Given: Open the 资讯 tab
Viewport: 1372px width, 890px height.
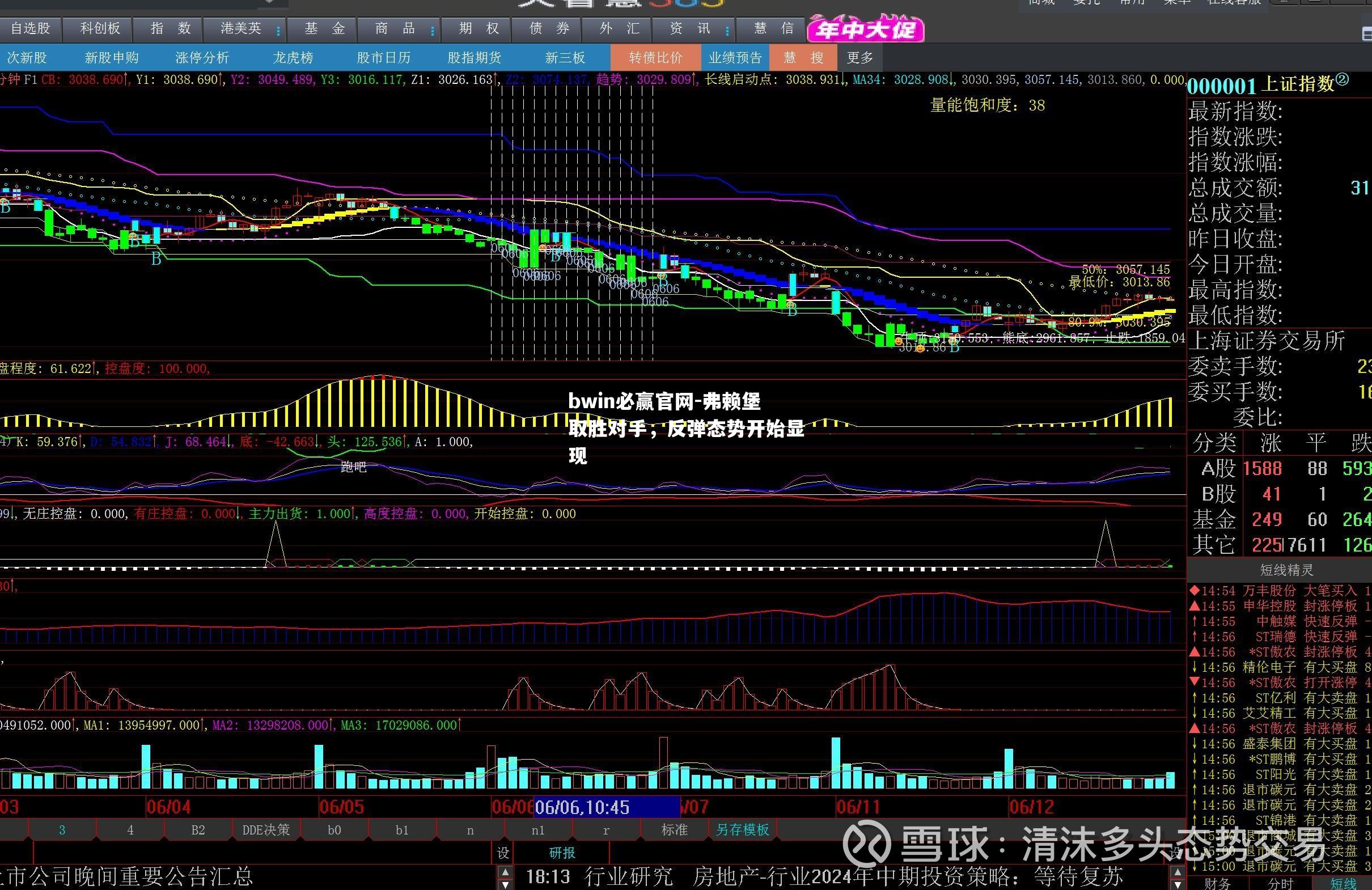Looking at the screenshot, I should [x=689, y=28].
